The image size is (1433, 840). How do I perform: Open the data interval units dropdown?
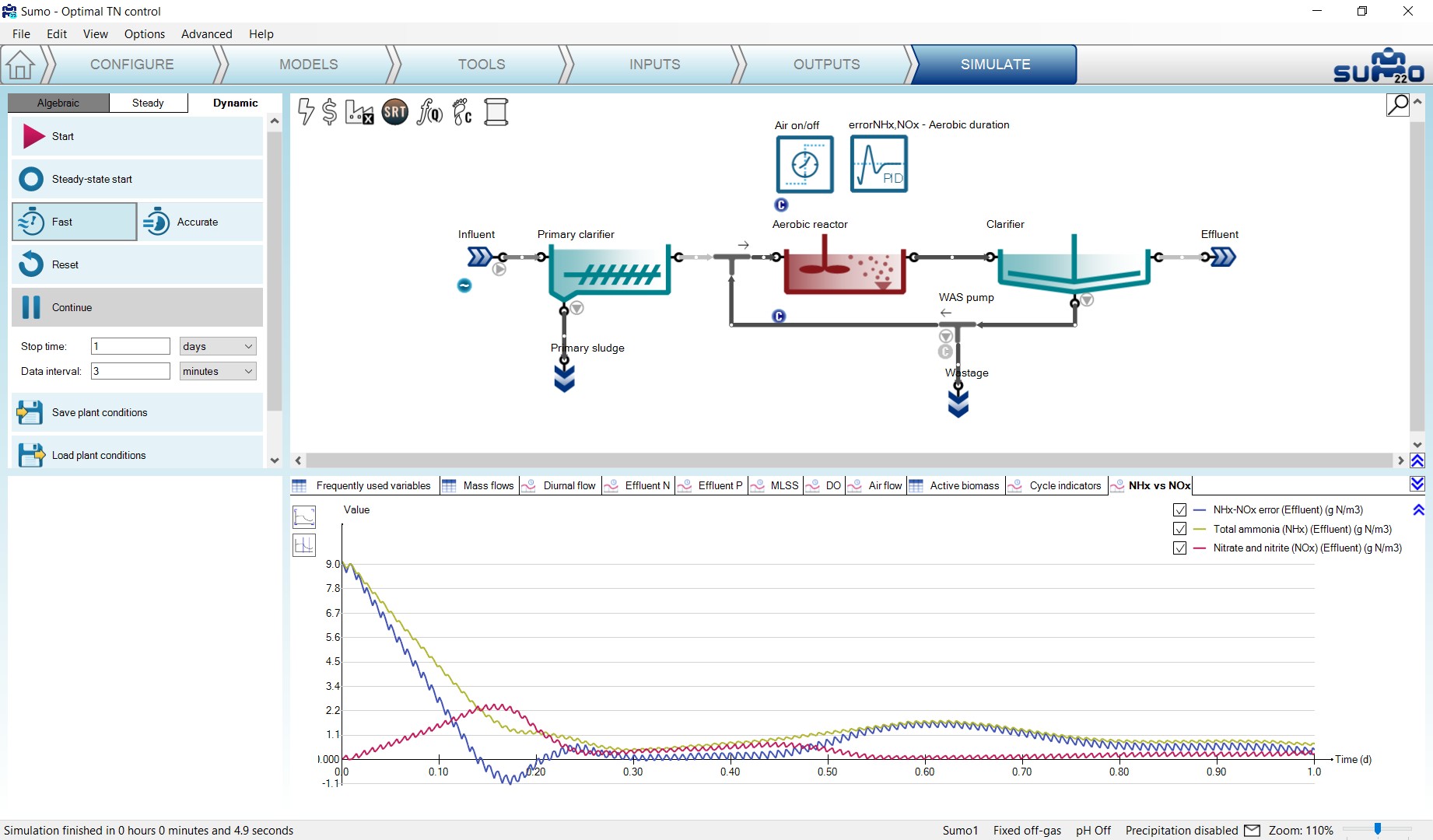[x=218, y=371]
